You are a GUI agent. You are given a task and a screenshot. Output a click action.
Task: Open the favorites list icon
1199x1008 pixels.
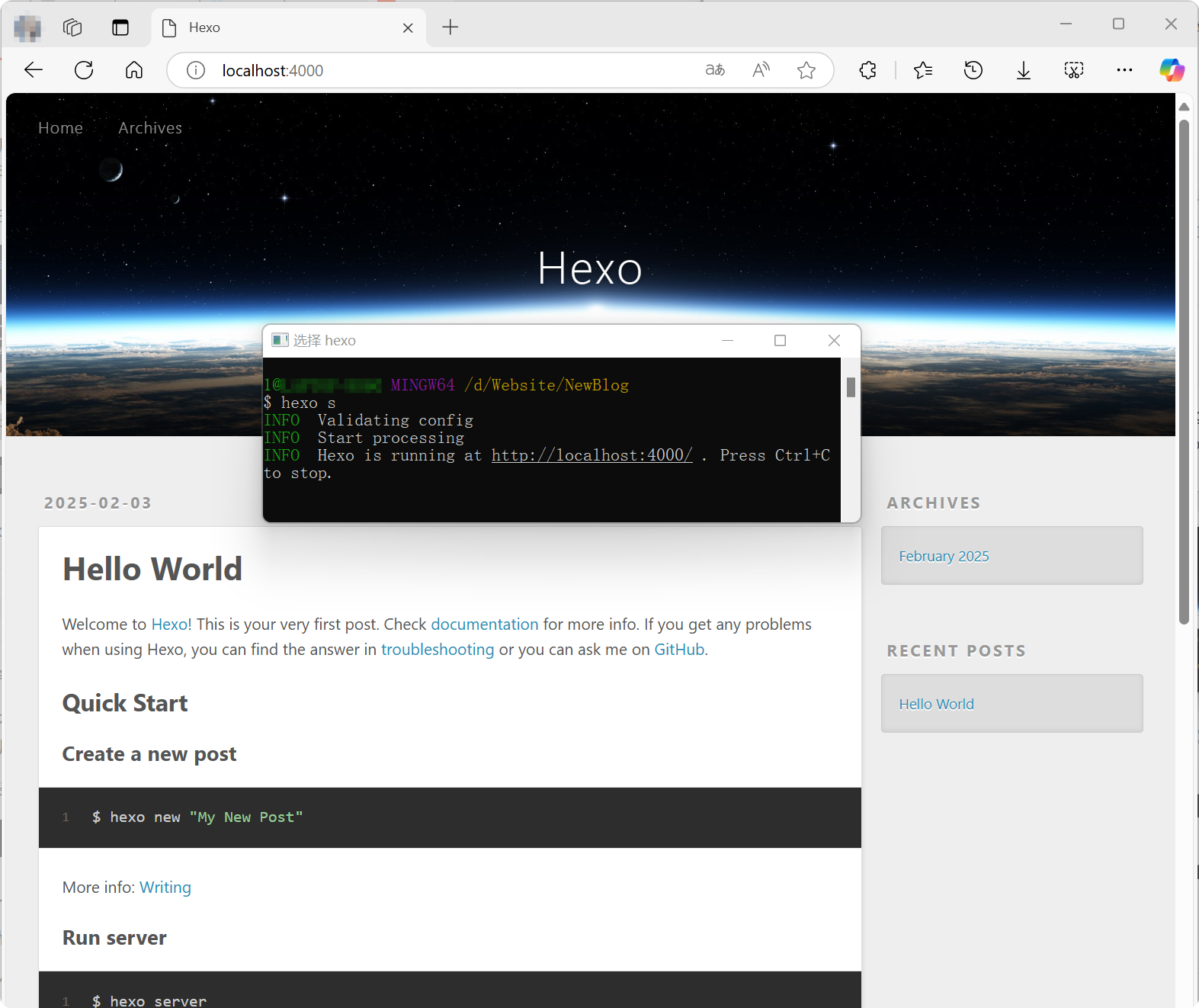click(923, 70)
